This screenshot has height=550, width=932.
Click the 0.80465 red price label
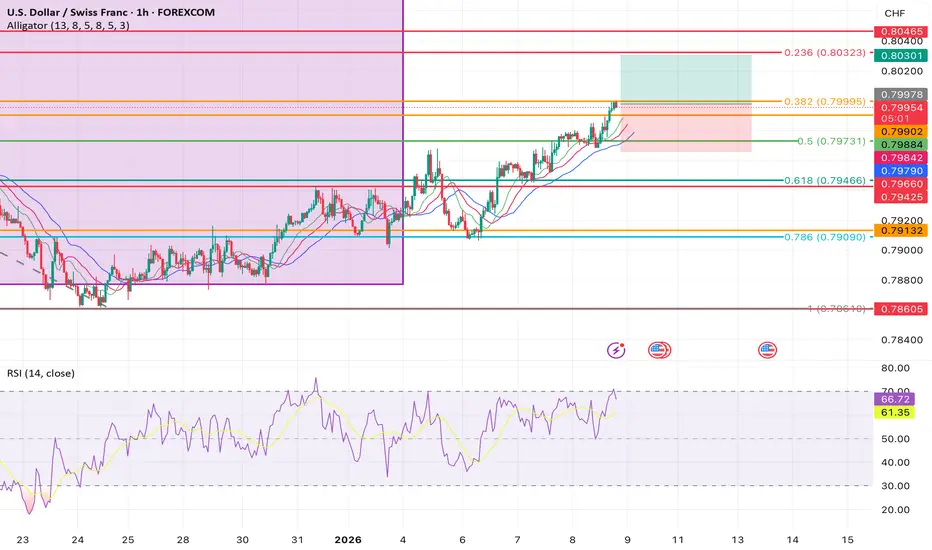pos(901,32)
